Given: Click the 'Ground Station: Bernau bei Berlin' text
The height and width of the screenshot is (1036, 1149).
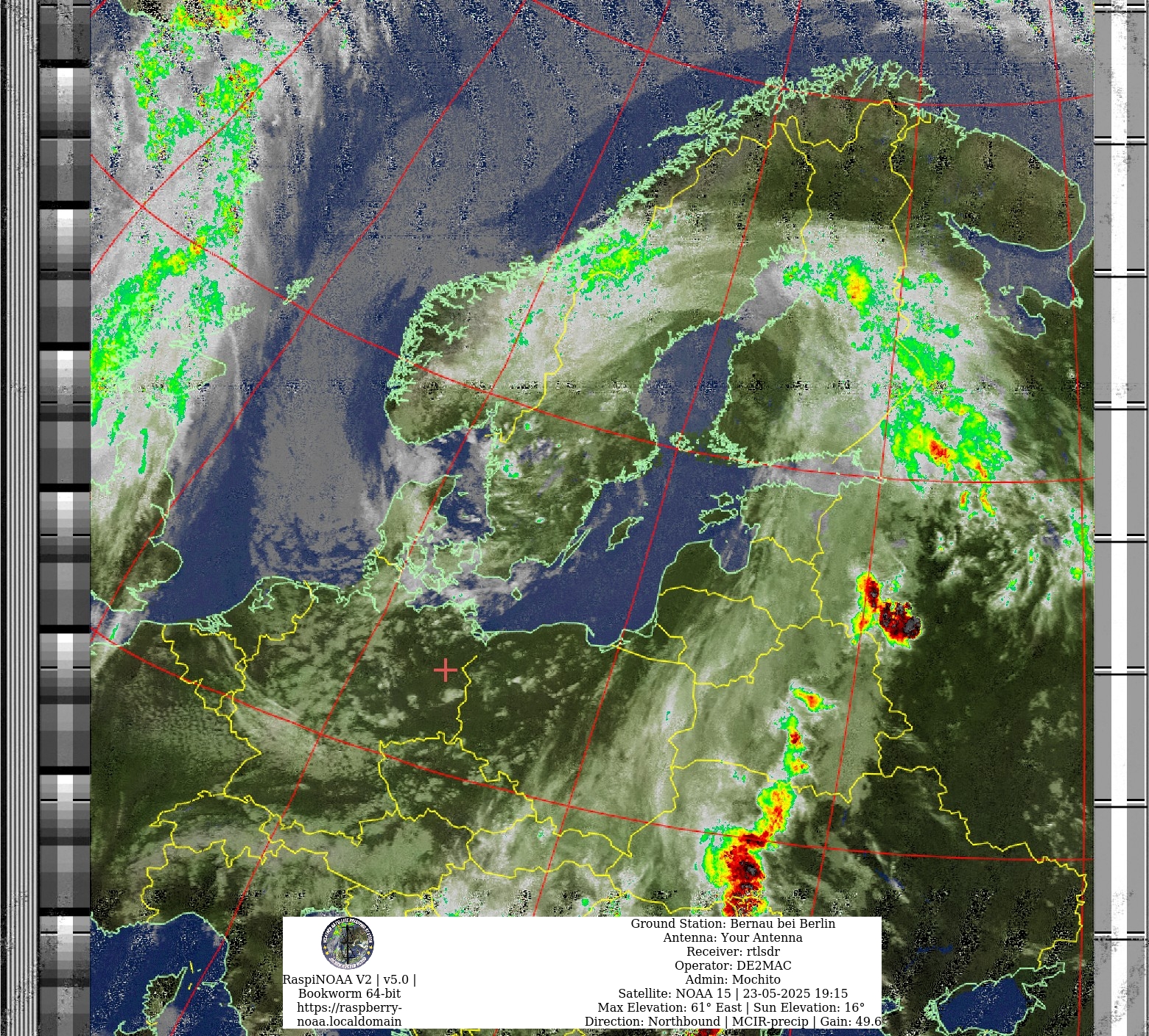Looking at the screenshot, I should click(x=733, y=923).
